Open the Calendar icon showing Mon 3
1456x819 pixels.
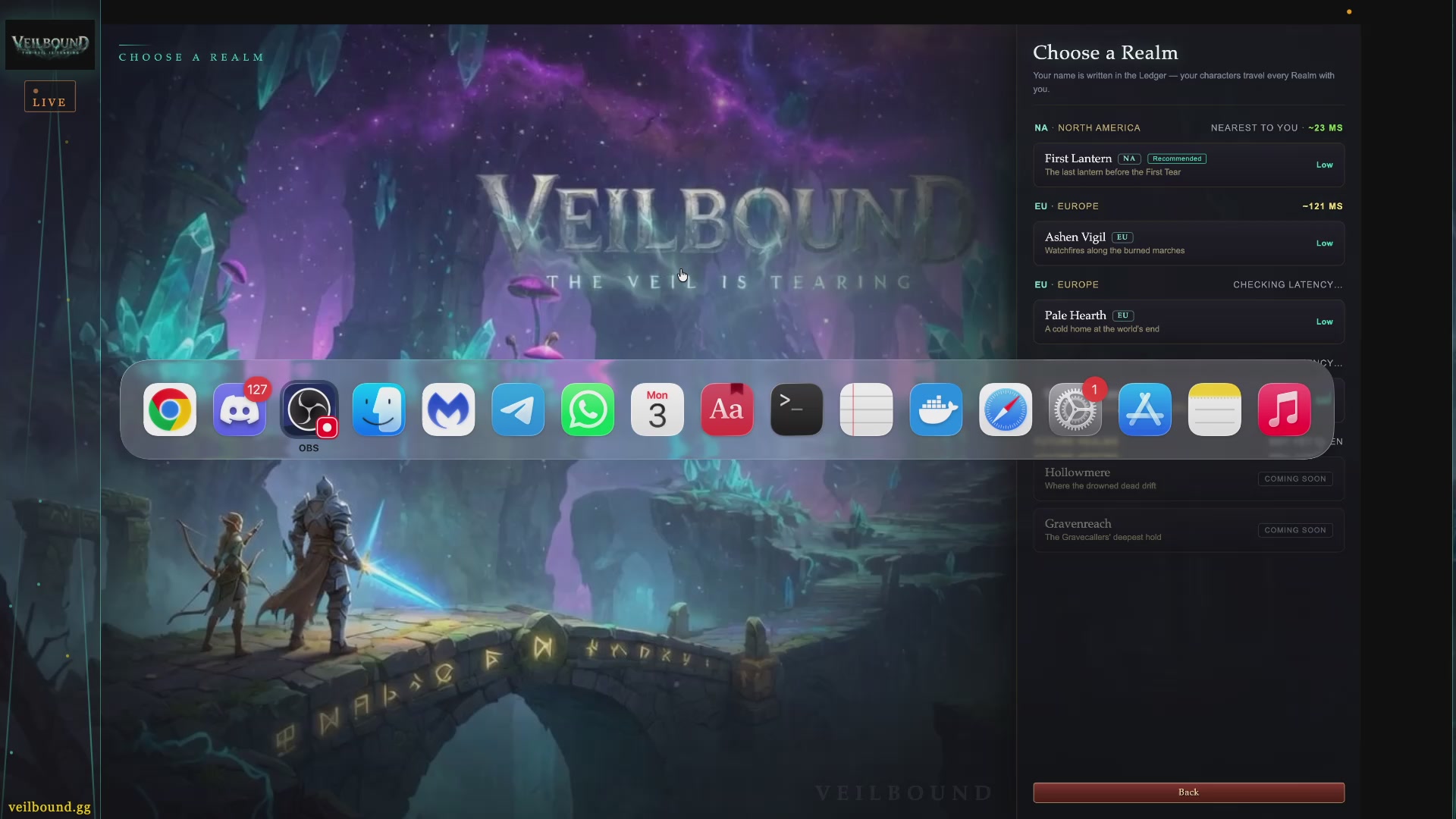(657, 409)
